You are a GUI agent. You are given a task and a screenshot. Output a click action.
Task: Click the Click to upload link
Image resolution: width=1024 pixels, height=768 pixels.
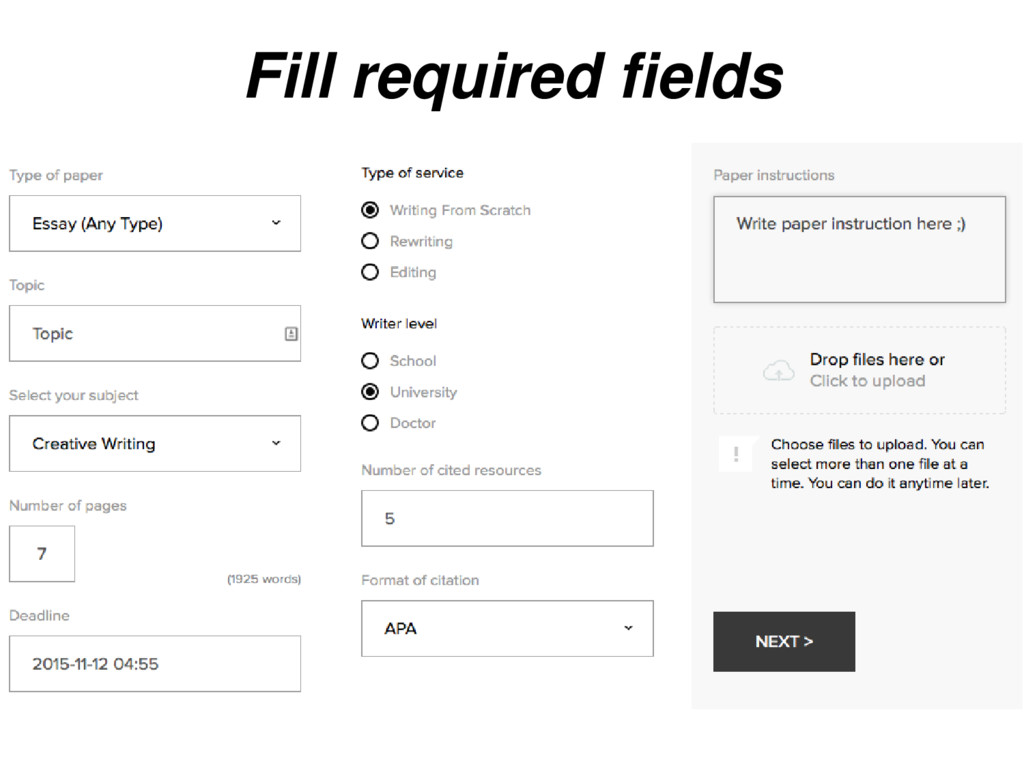point(867,381)
